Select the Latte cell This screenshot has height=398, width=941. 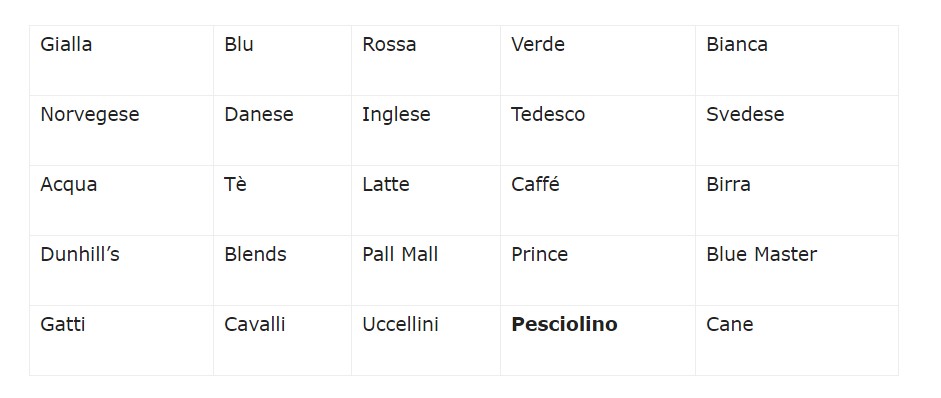click(425, 201)
